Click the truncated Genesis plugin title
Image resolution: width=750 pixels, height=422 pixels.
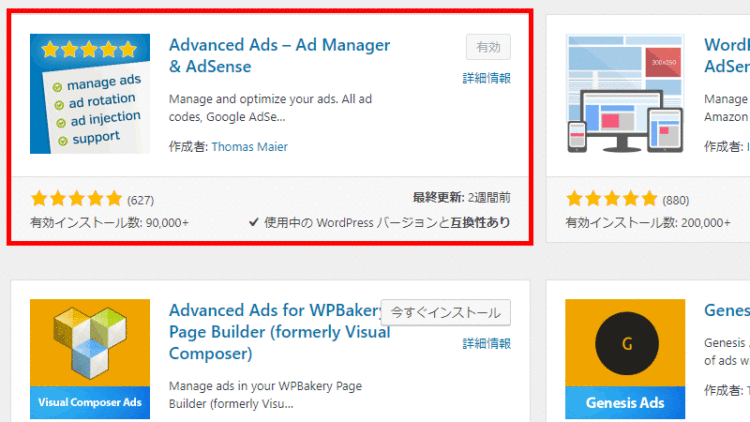click(726, 310)
